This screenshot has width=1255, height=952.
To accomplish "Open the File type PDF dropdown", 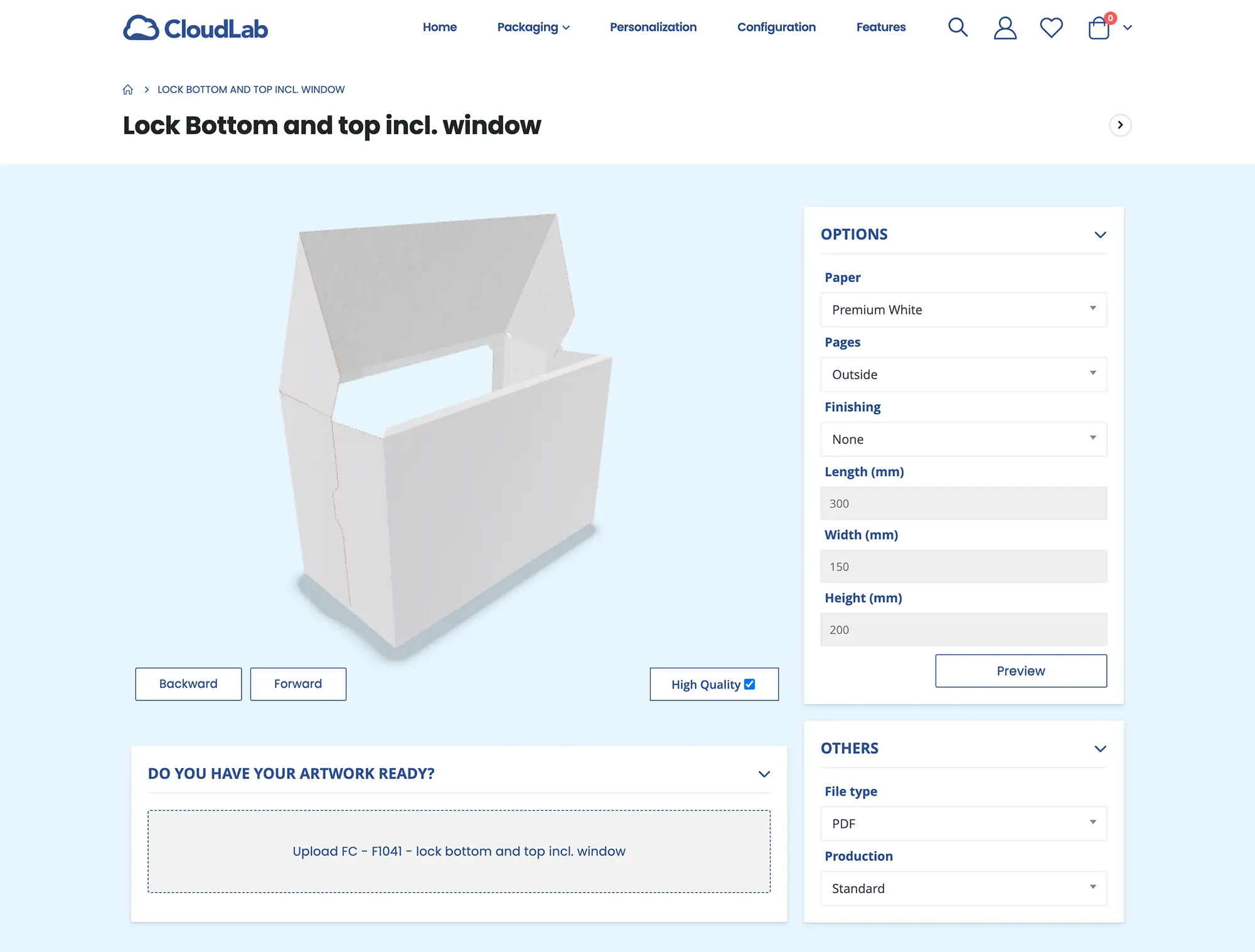I will click(x=963, y=823).
